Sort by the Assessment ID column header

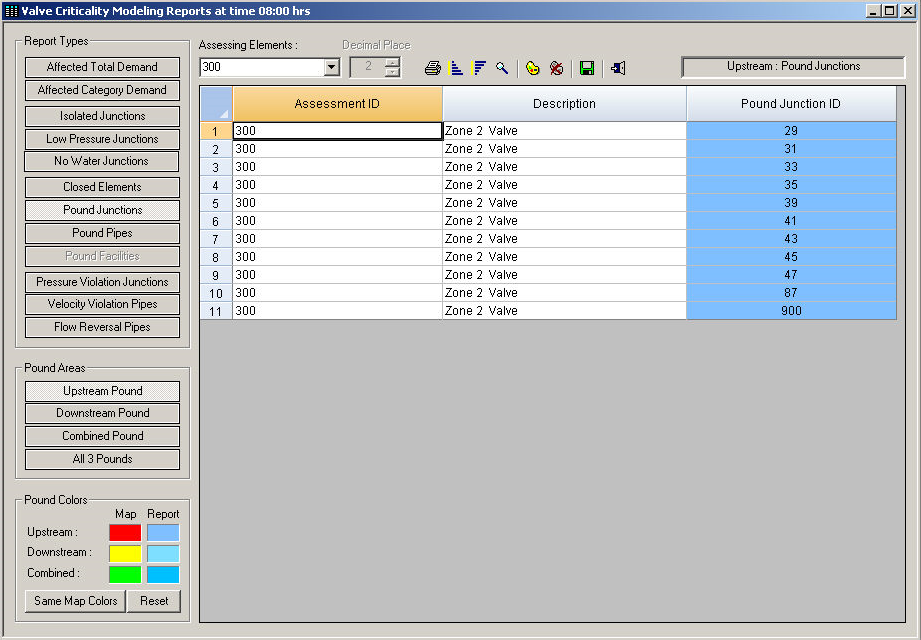click(x=337, y=104)
